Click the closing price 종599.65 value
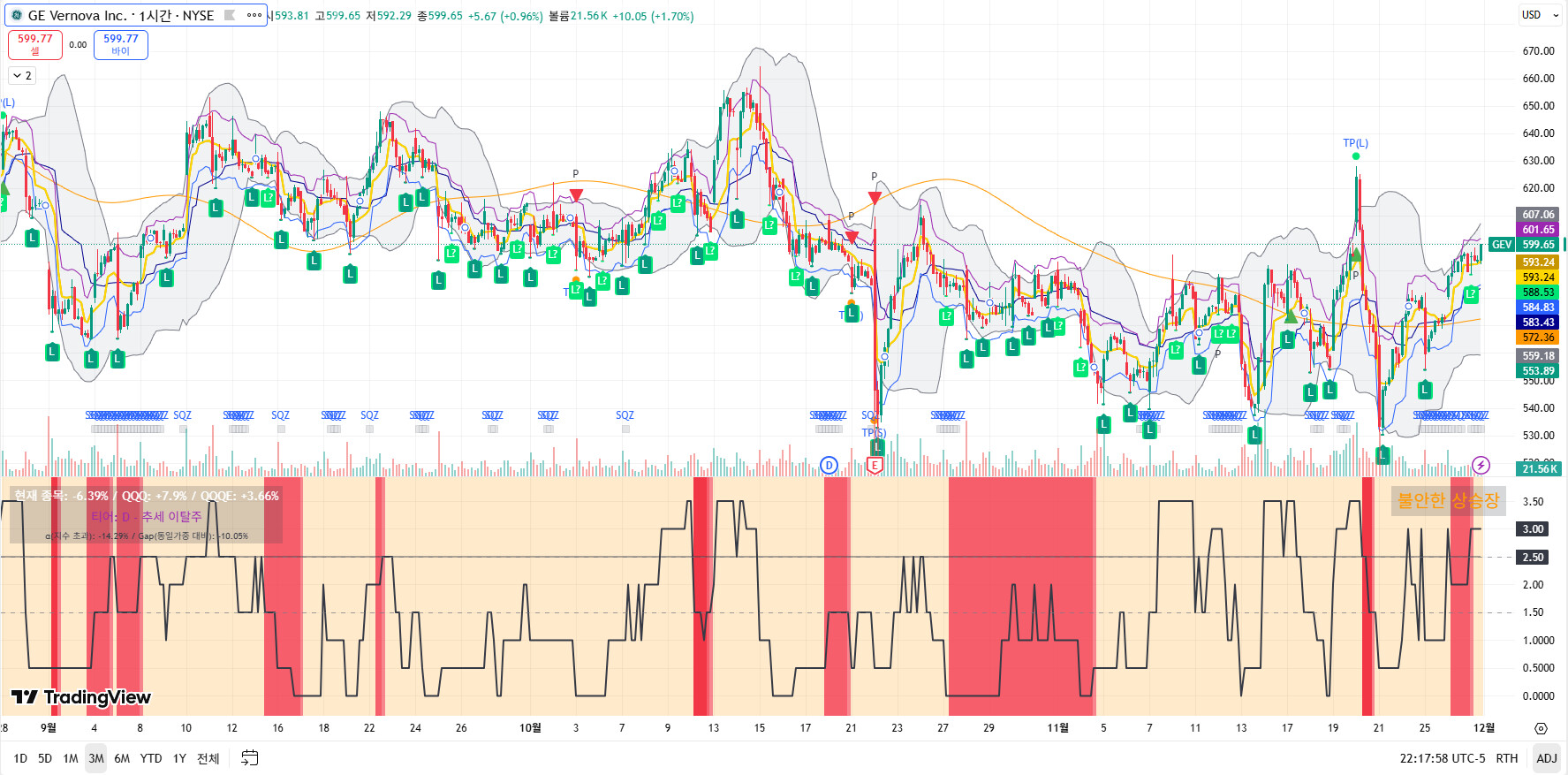This screenshot has width=1568, height=775. (440, 16)
